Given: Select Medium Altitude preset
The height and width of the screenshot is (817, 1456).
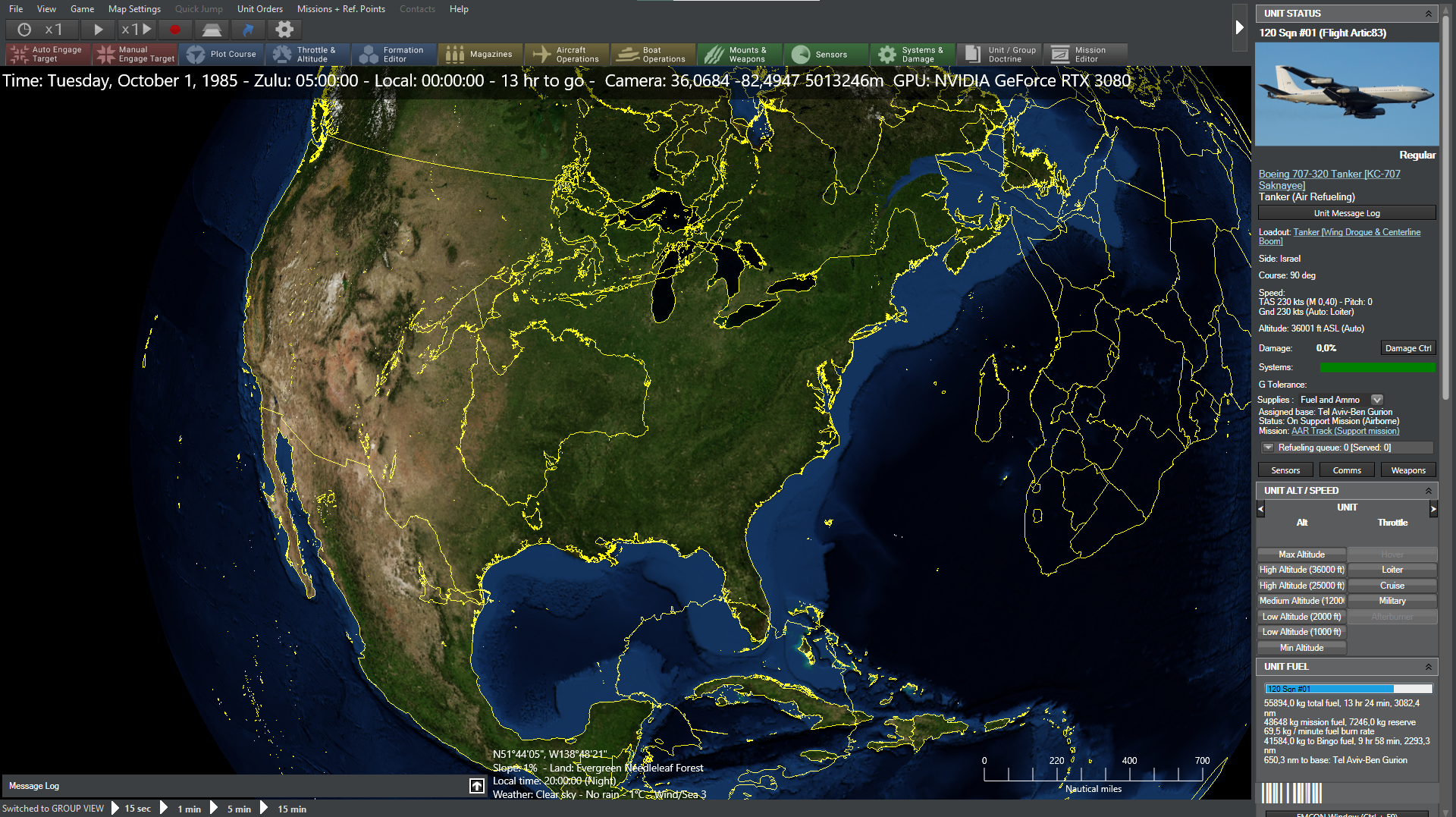Looking at the screenshot, I should tap(1301, 601).
